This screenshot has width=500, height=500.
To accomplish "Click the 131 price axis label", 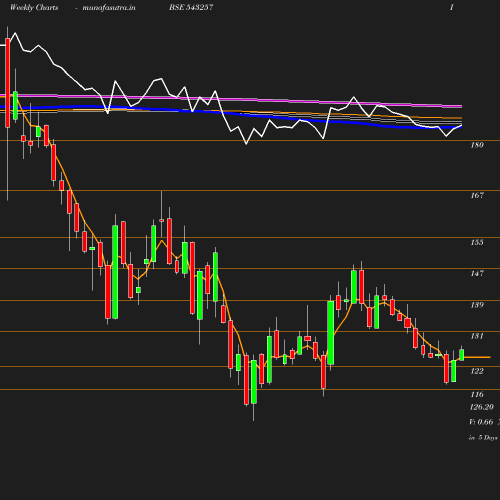I will click(477, 336).
